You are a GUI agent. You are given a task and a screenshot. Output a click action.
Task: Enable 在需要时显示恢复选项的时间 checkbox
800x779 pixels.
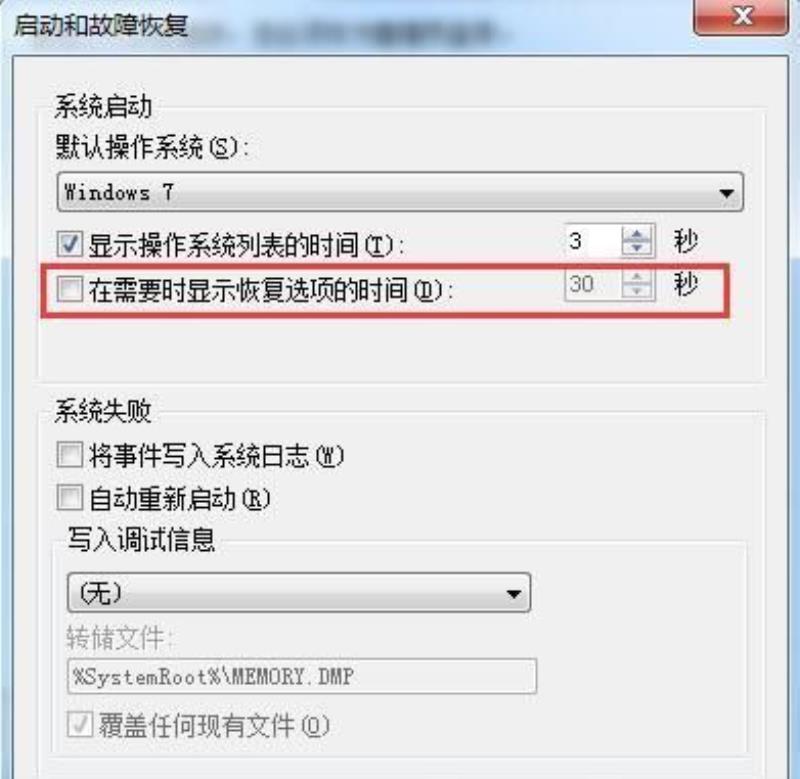[x=69, y=288]
